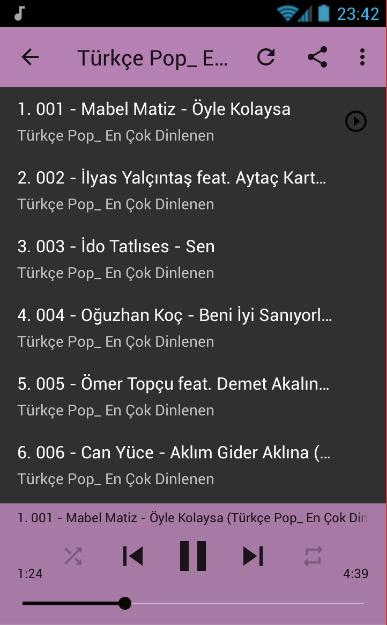Select track 001 Mabel Matiz - Öyle Kolaysa

(193, 122)
